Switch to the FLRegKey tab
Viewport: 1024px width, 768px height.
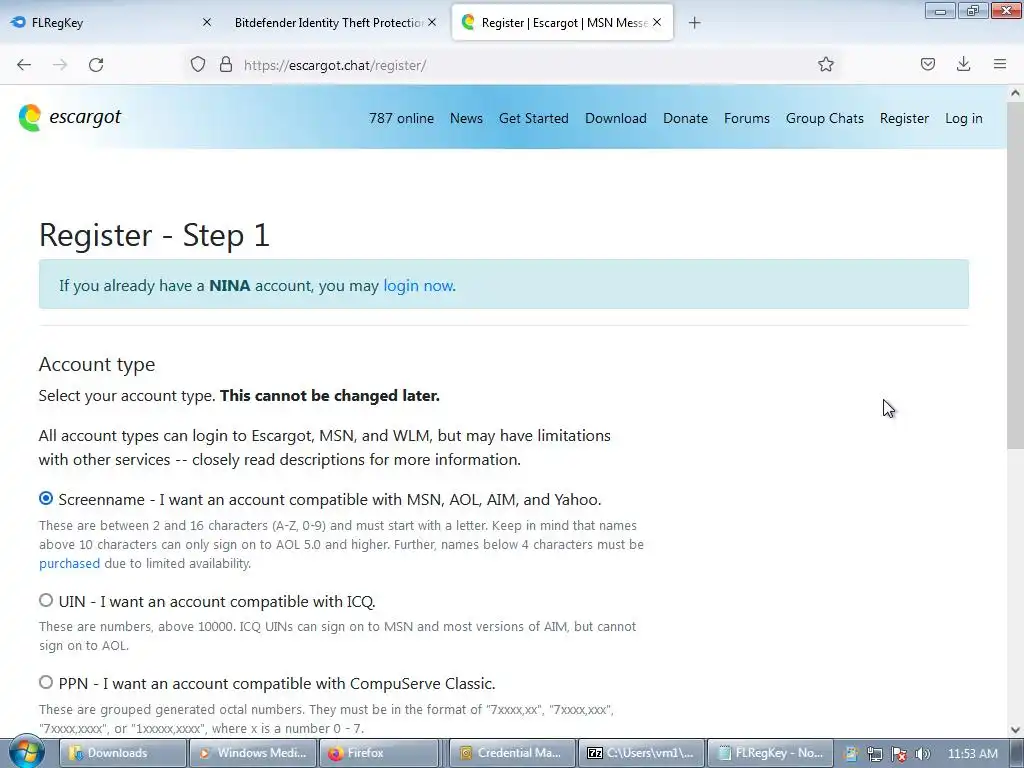111,23
